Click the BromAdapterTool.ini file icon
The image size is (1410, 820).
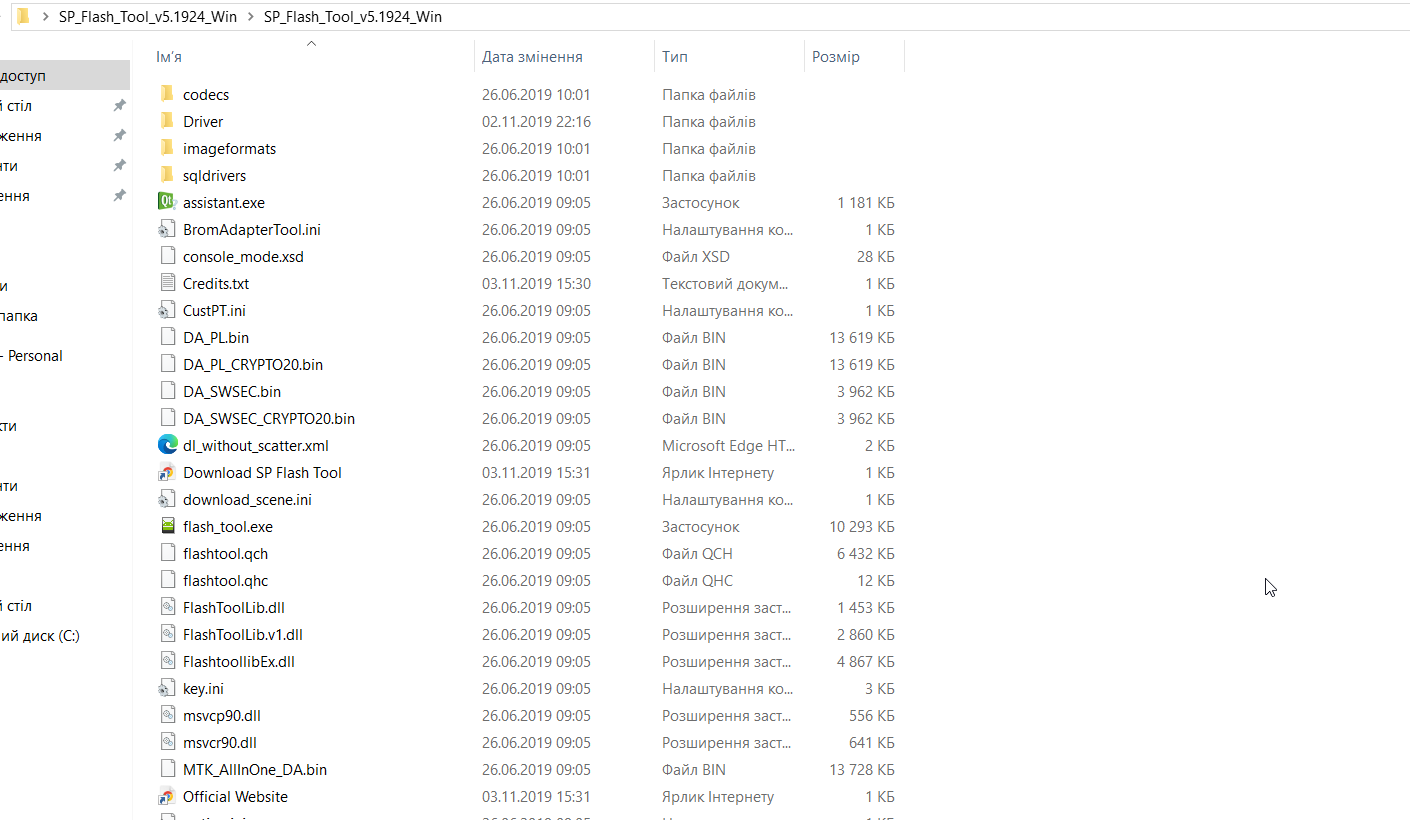point(167,229)
